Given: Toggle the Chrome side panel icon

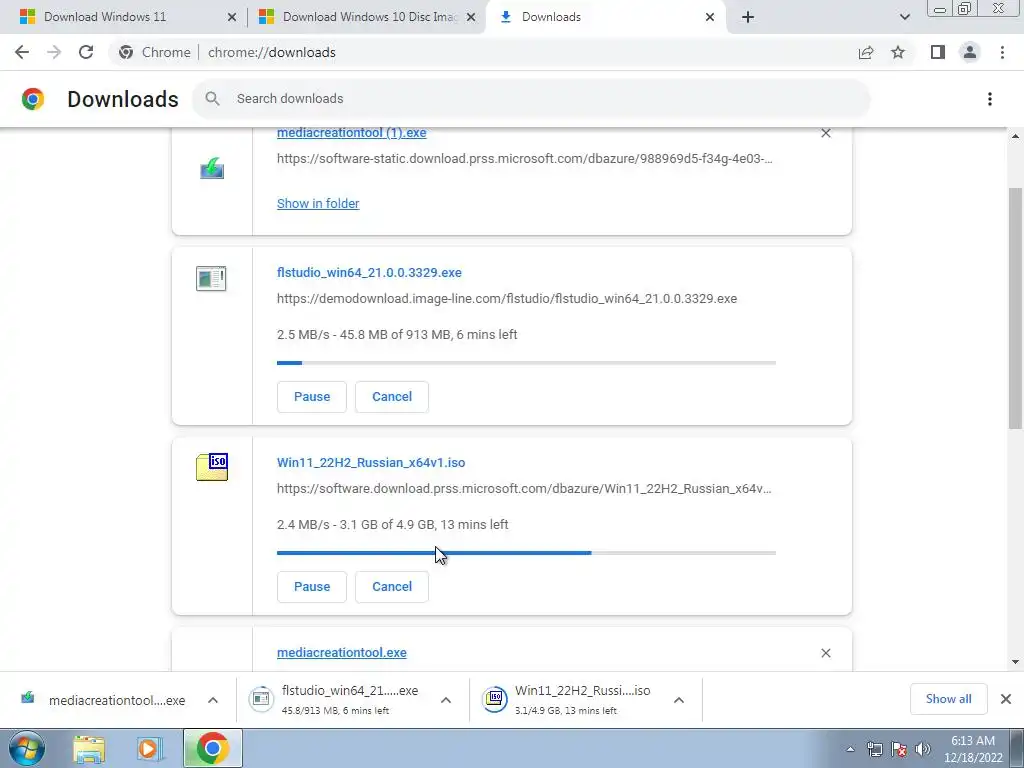Looking at the screenshot, I should pyautogui.click(x=938, y=52).
